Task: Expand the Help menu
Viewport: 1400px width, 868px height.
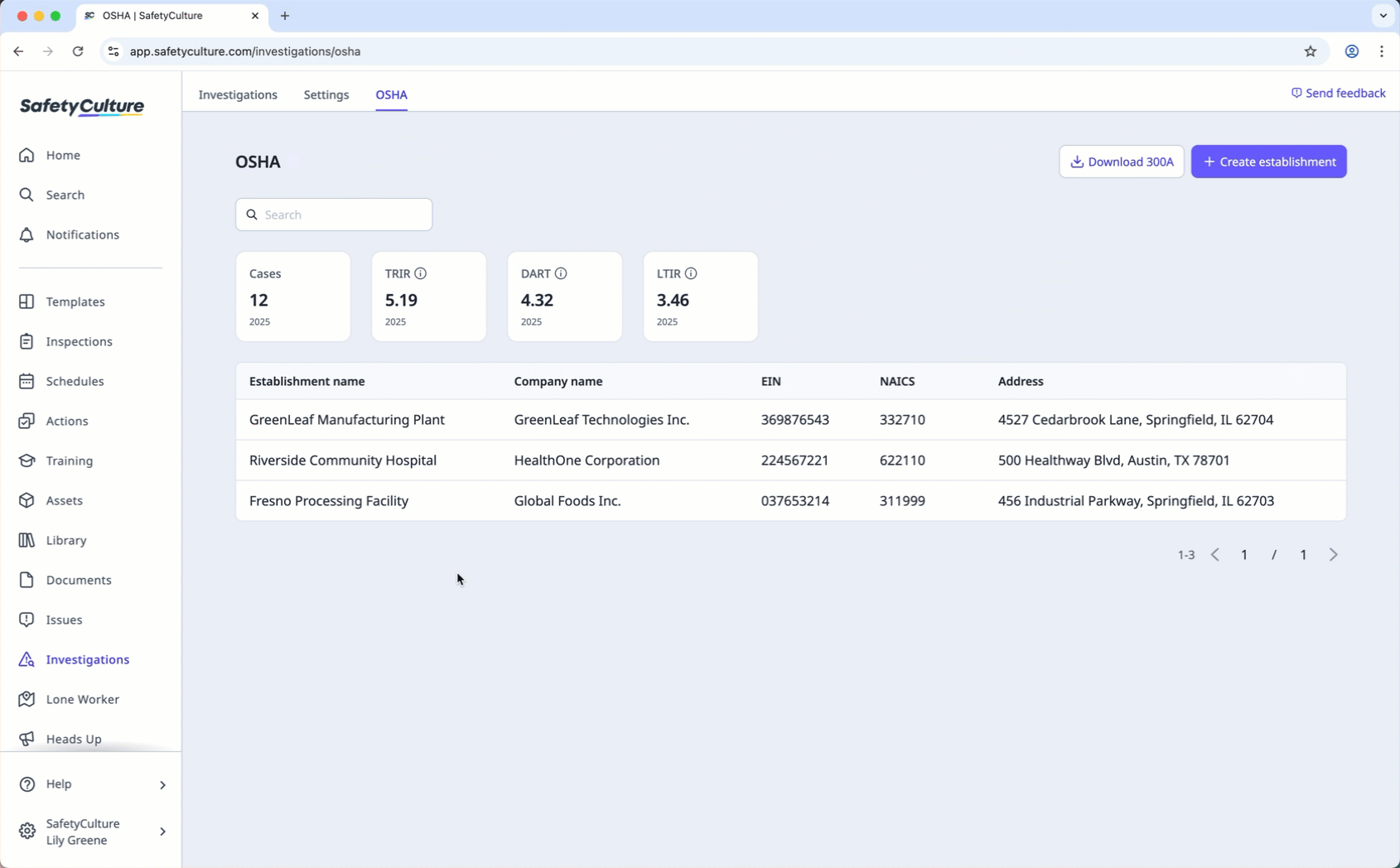Action: (x=91, y=784)
